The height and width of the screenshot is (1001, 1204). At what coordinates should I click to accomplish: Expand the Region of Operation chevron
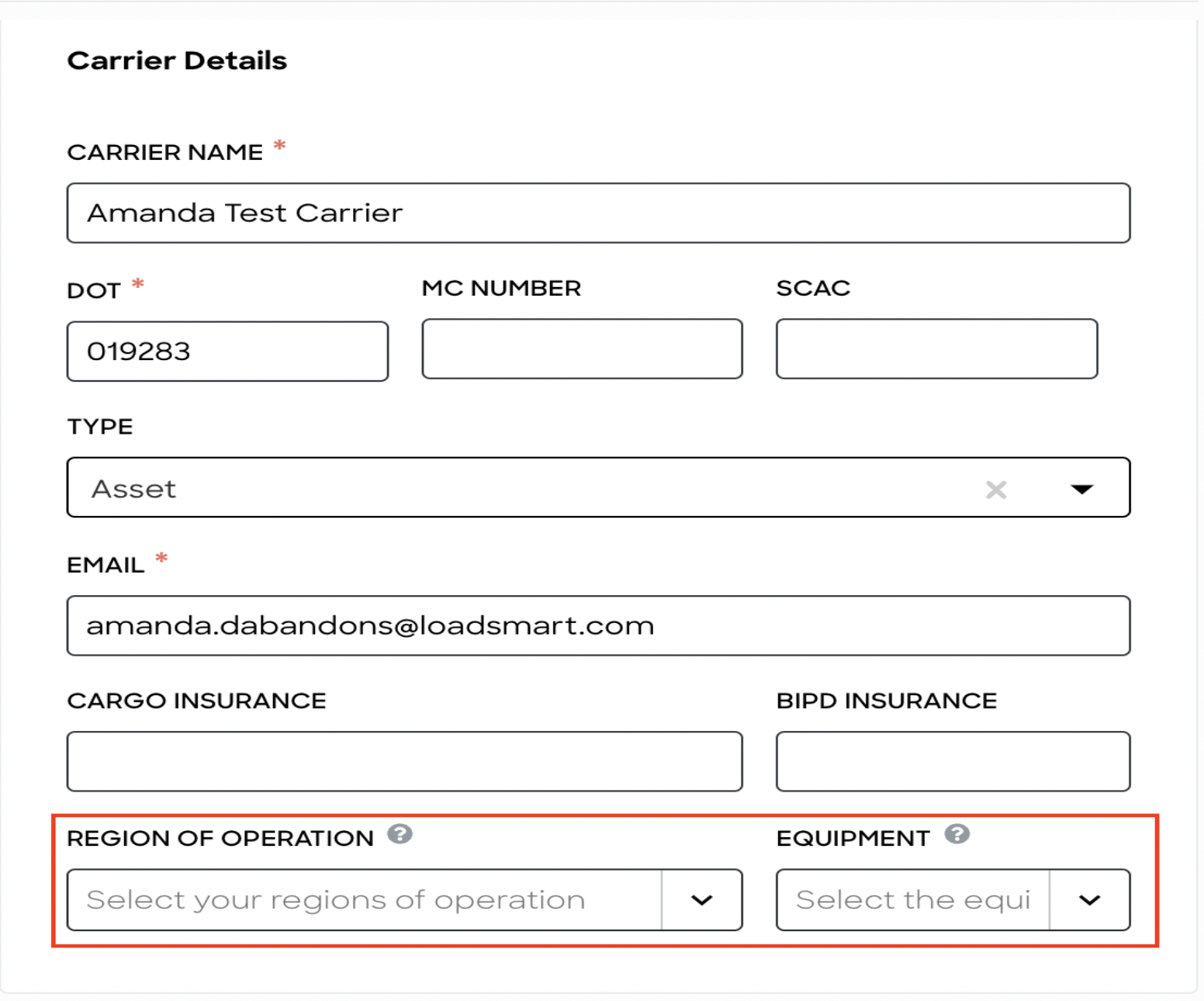[x=701, y=900]
